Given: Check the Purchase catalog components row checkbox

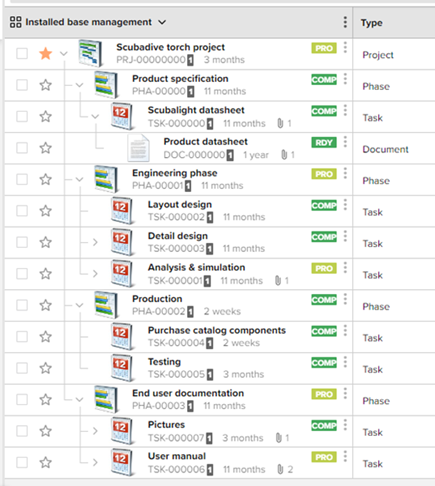Looking at the screenshot, I should pyautogui.click(x=22, y=337).
